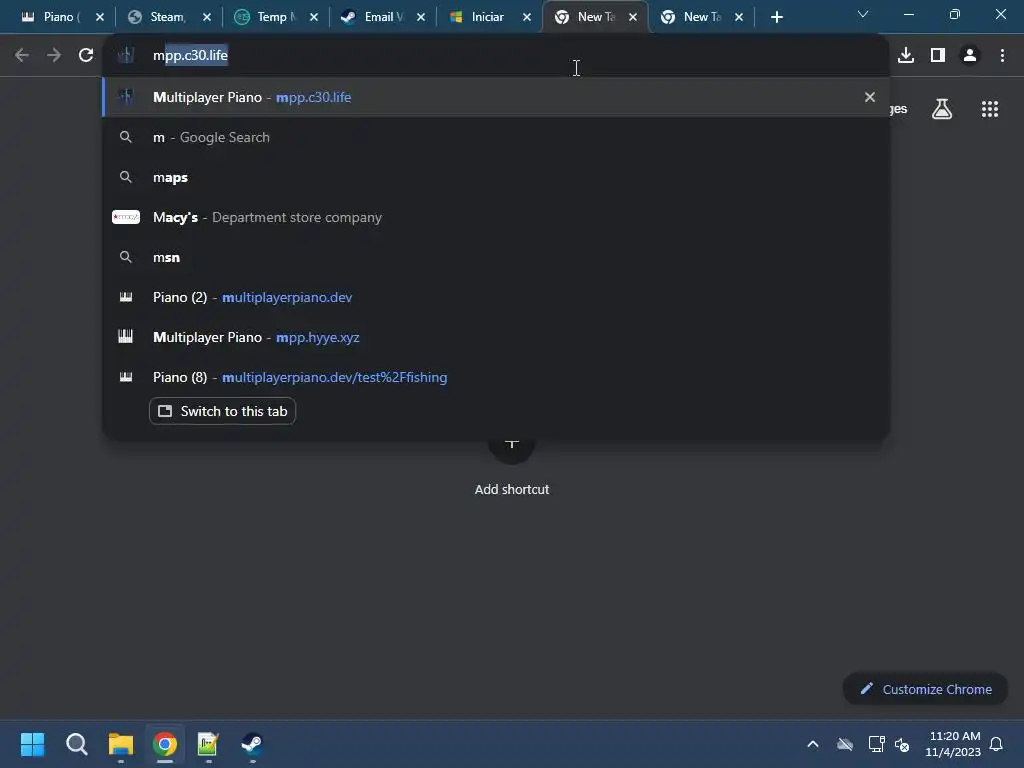Open Windows taskbar Search
This screenshot has height=768, width=1024.
76,744
